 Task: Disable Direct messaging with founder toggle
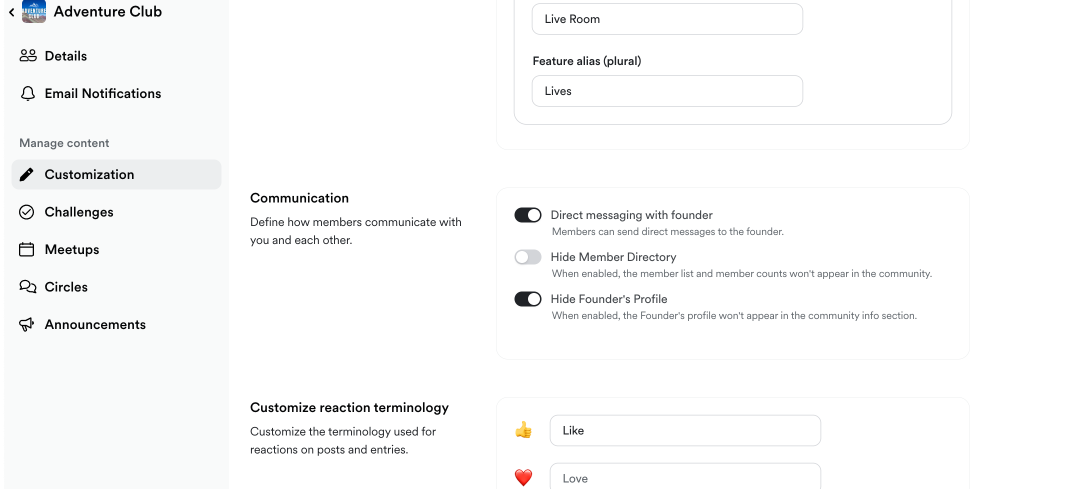tap(528, 215)
